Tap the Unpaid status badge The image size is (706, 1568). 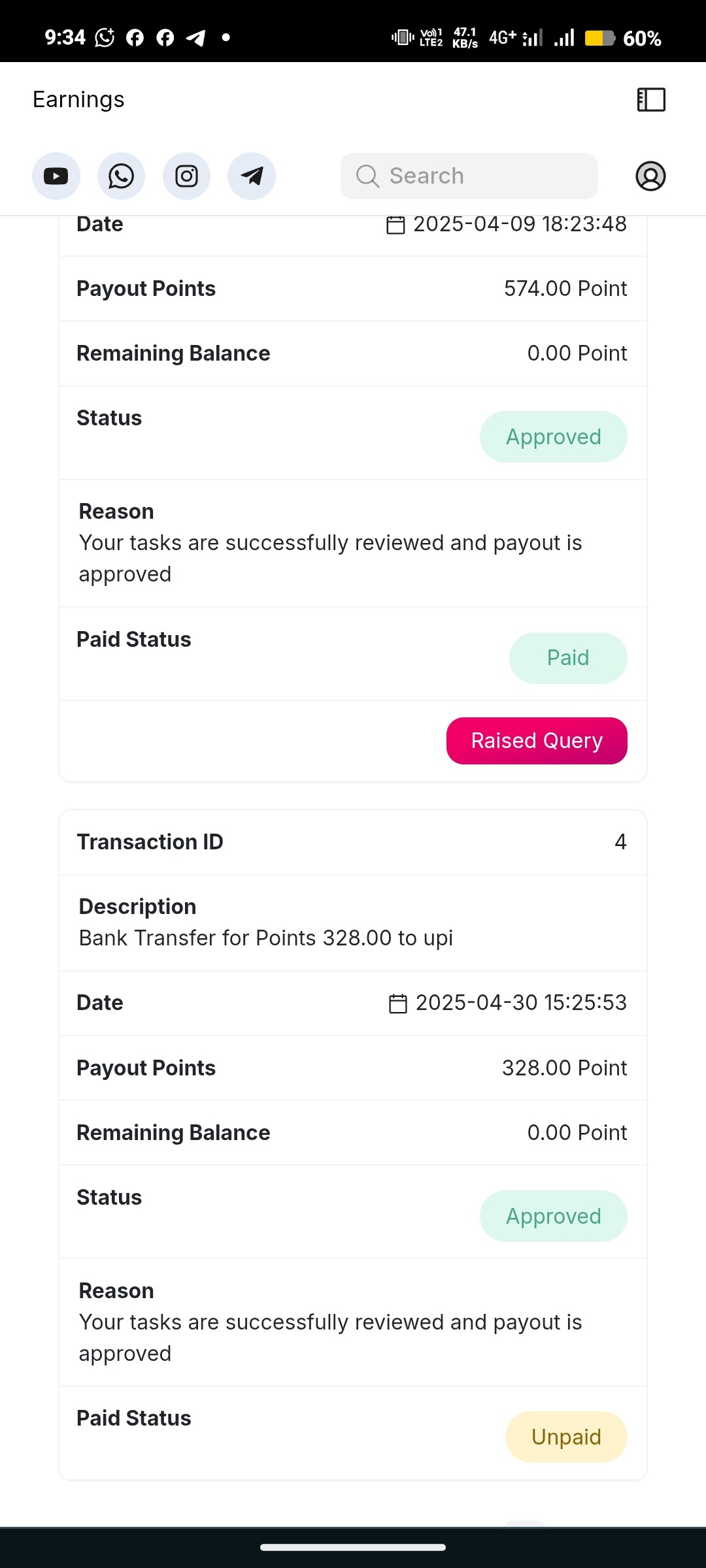[566, 1437]
